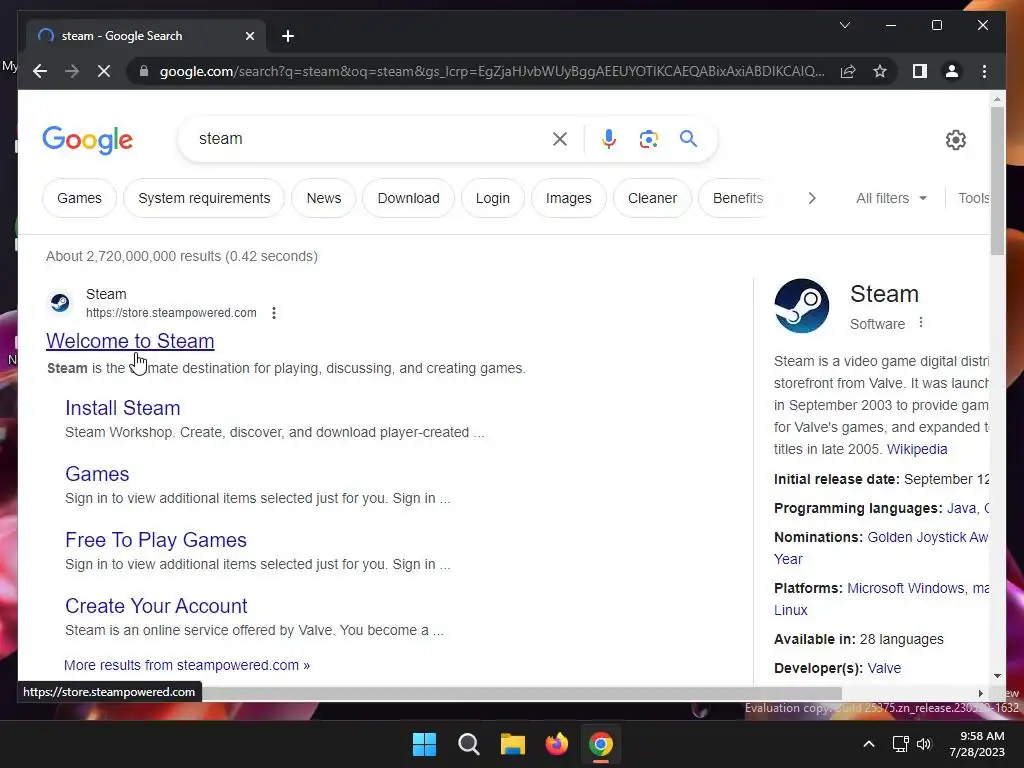
Task: Open options for the Steam search result
Action: tap(274, 313)
